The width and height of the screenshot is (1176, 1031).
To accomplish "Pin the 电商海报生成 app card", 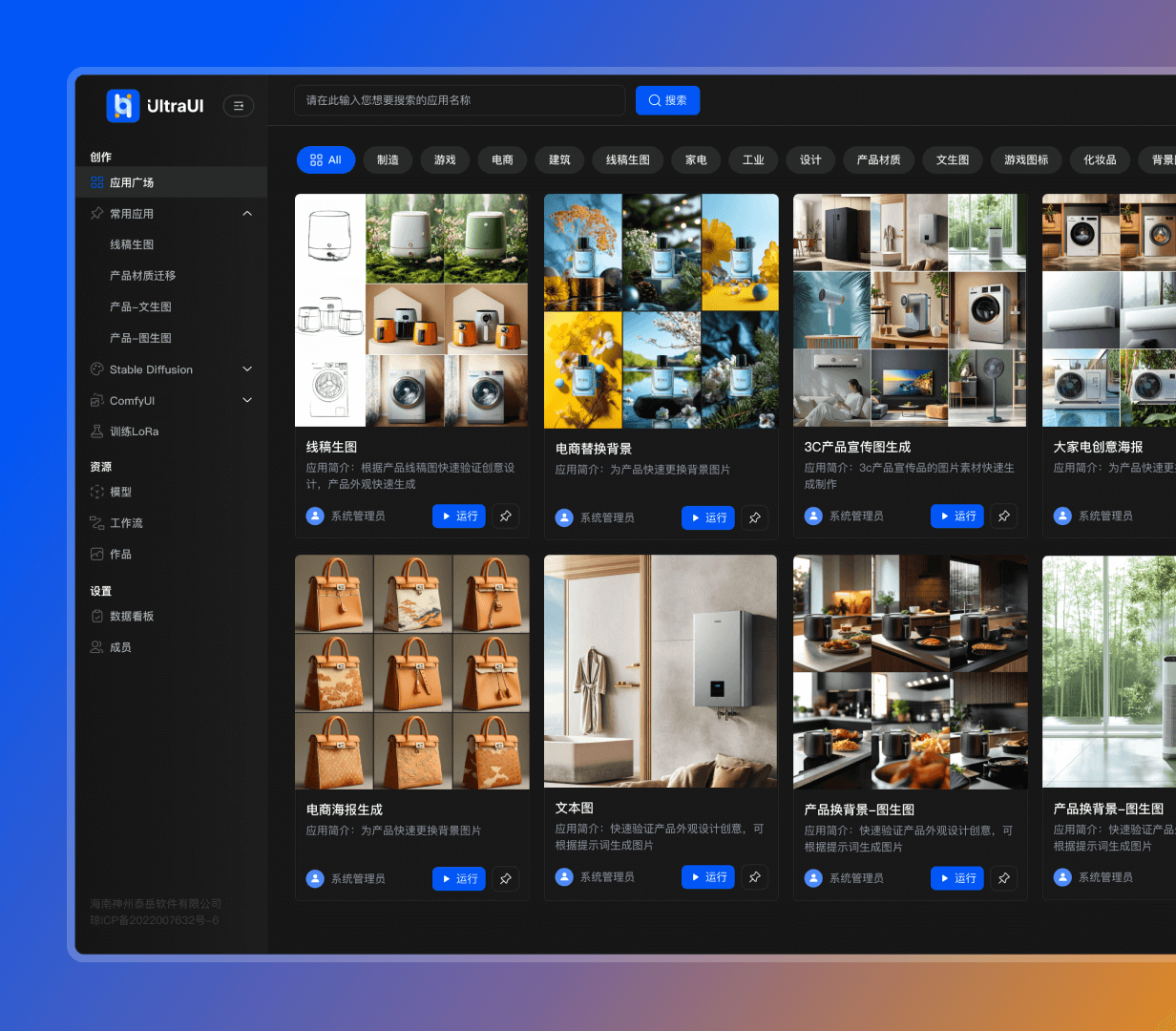I will pyautogui.click(x=506, y=879).
